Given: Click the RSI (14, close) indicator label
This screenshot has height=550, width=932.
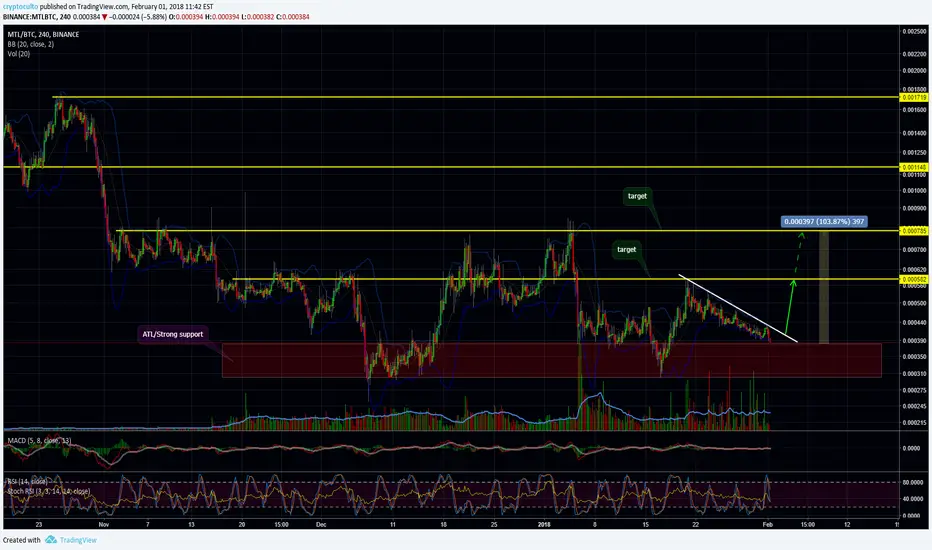Looking at the screenshot, I should click(x=27, y=481).
